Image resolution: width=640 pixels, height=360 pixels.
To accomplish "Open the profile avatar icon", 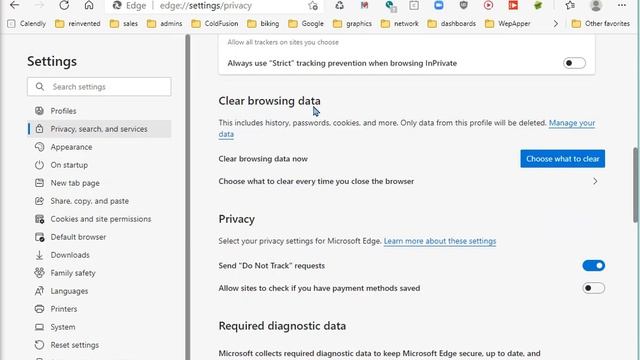I will click(x=596, y=5).
